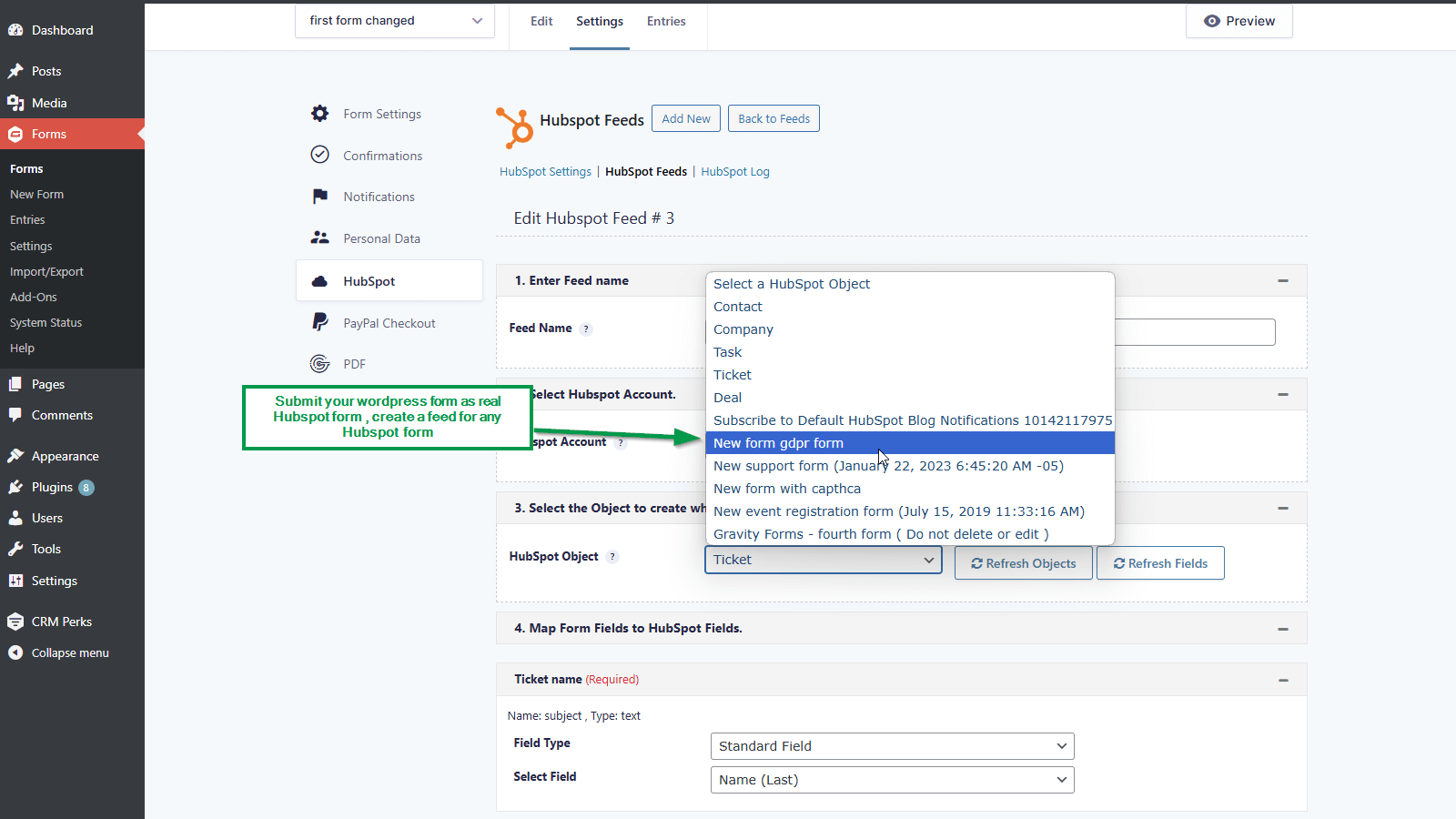Open the Appearance brush icon
1456x819 pixels.
click(x=16, y=455)
